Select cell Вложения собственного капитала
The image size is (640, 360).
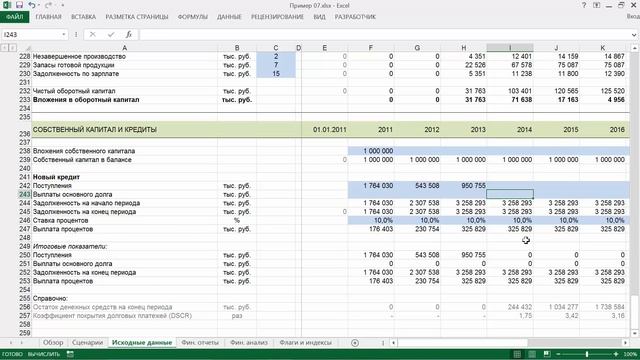tap(124, 151)
